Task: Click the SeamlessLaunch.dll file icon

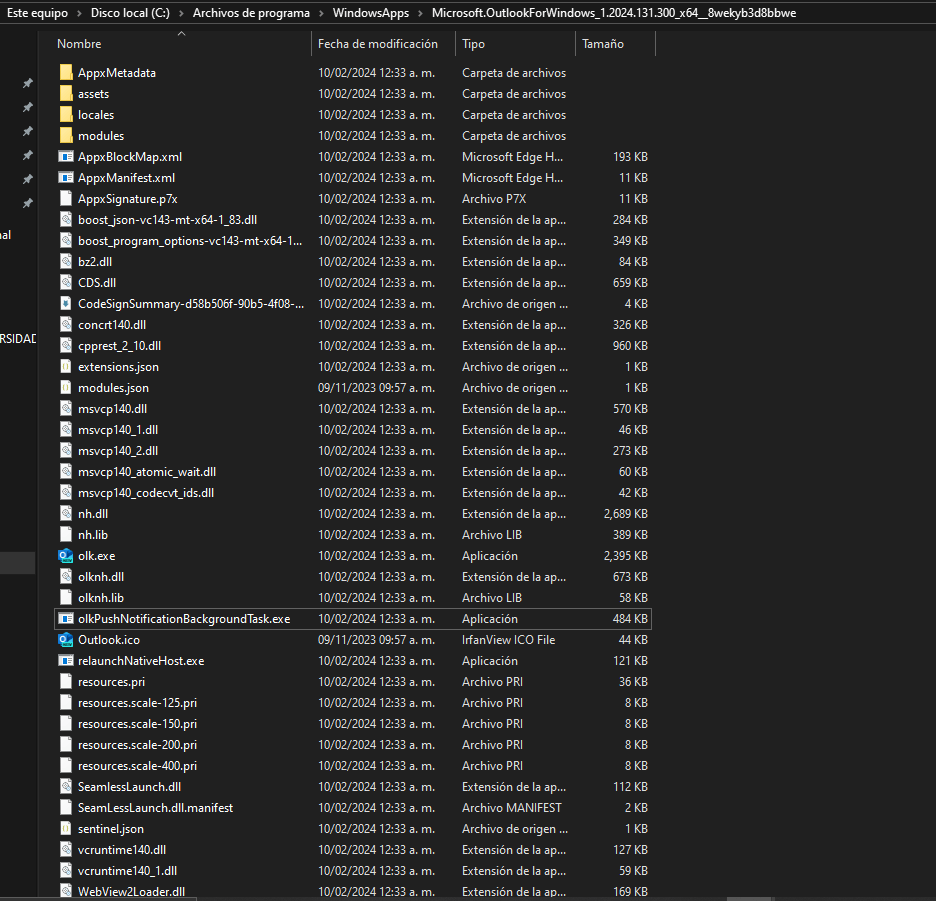Action: click(66, 786)
